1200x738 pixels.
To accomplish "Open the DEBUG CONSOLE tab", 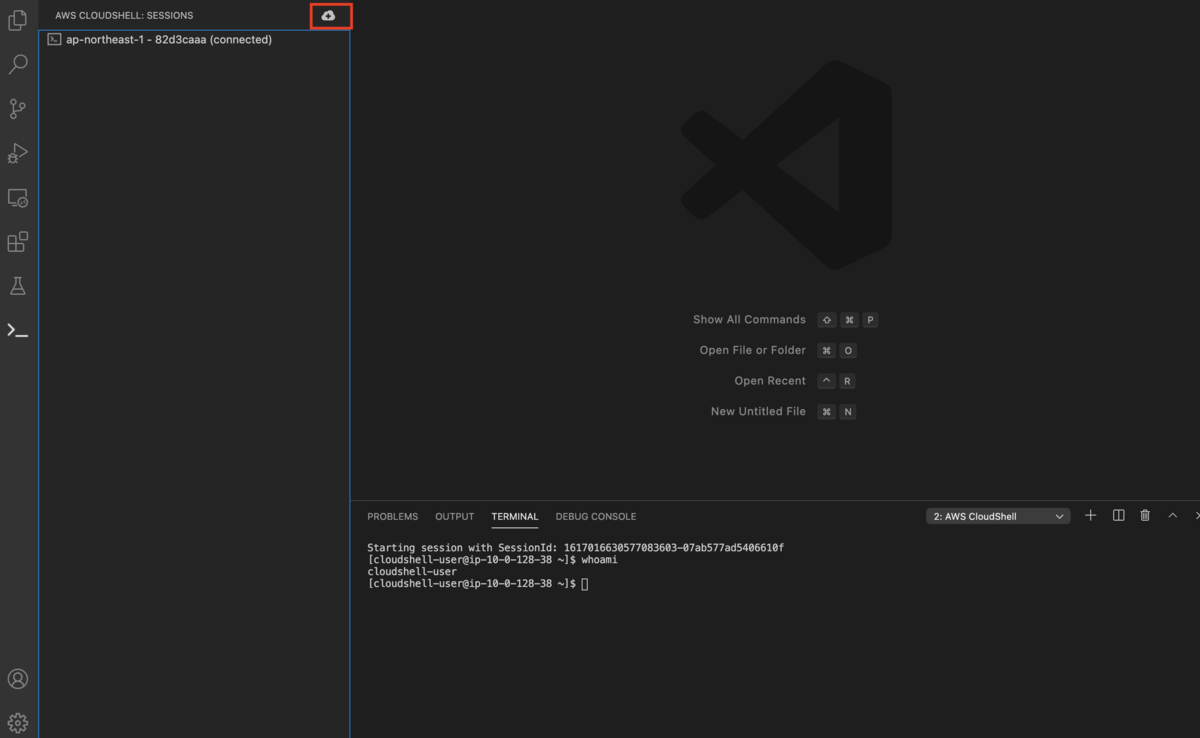I will click(596, 517).
